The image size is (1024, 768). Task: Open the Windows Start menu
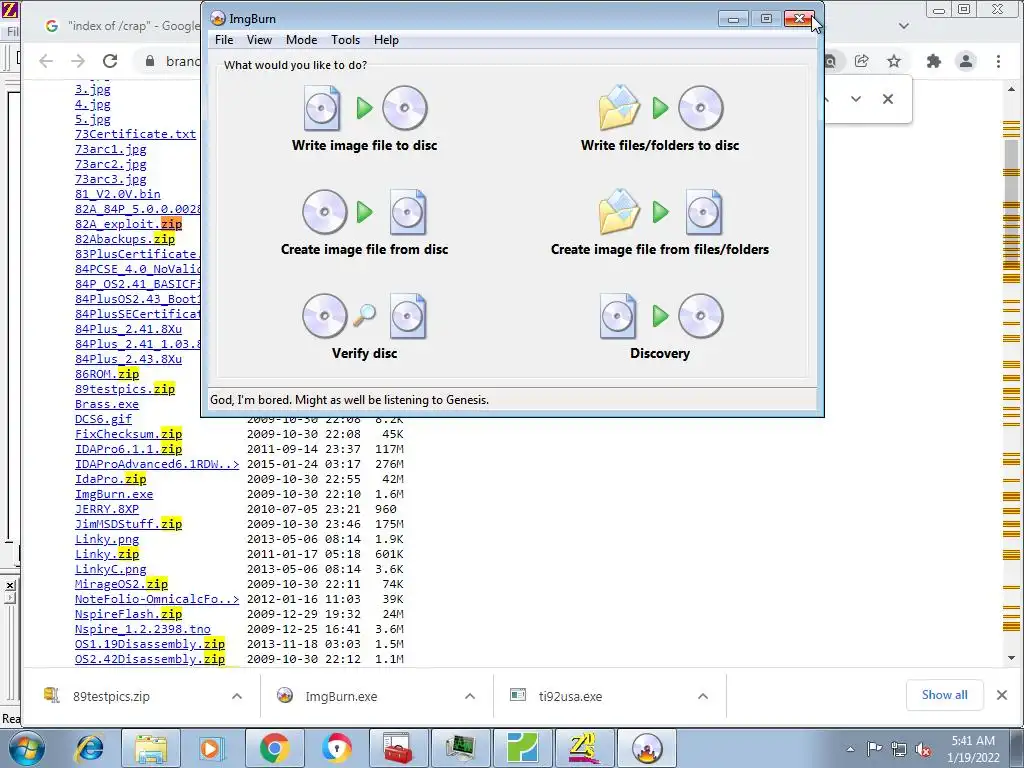[27, 748]
